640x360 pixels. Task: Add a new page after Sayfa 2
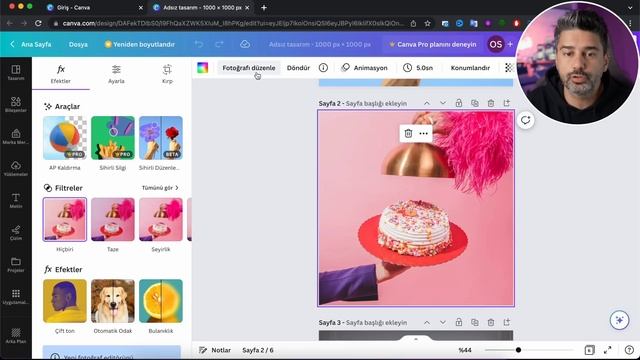coord(507,103)
